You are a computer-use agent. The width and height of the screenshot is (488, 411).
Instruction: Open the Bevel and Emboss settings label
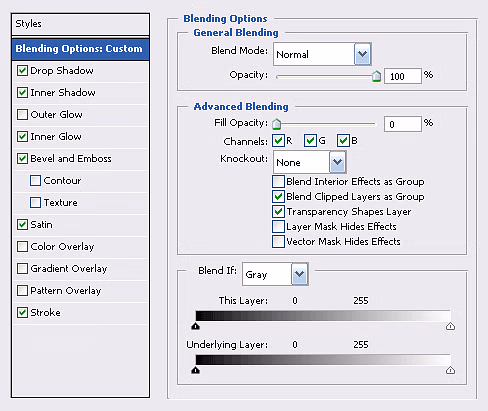coord(71,159)
